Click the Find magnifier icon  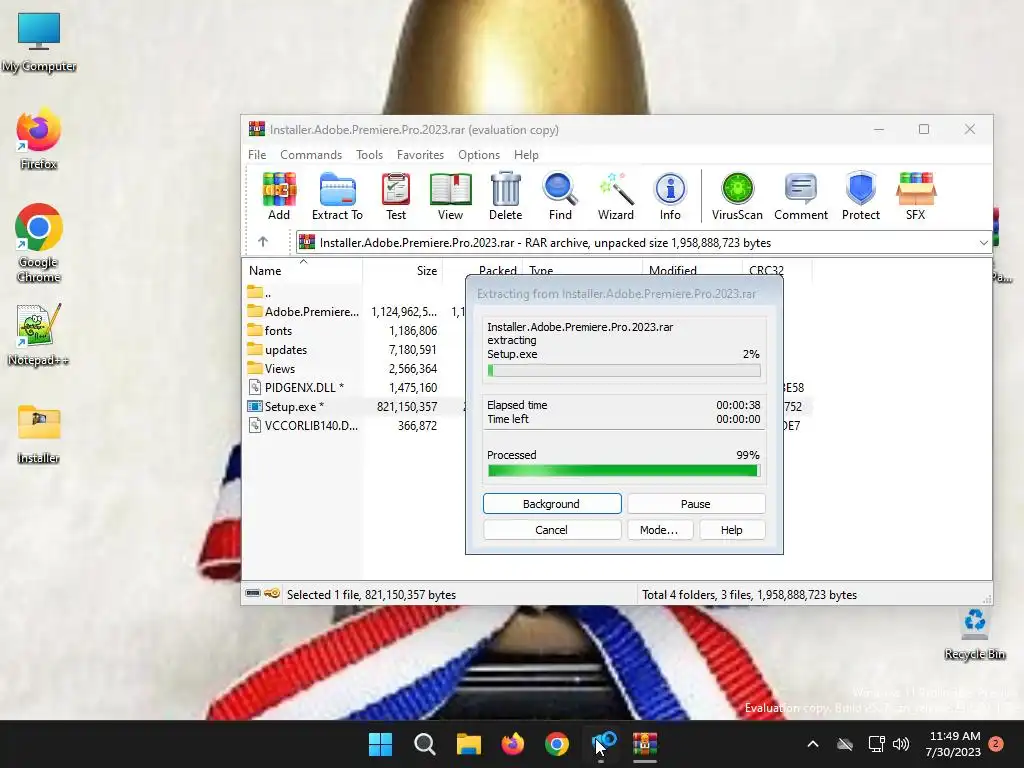[560, 196]
